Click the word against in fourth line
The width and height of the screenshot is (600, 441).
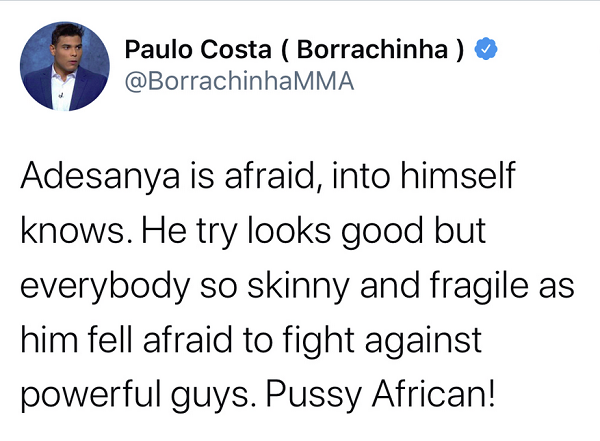click(x=423, y=342)
